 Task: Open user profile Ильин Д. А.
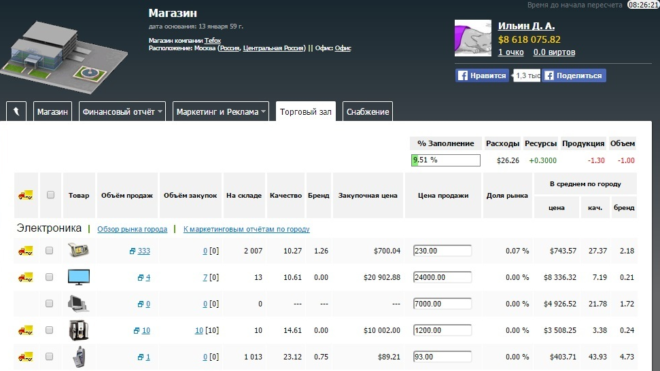[526, 26]
